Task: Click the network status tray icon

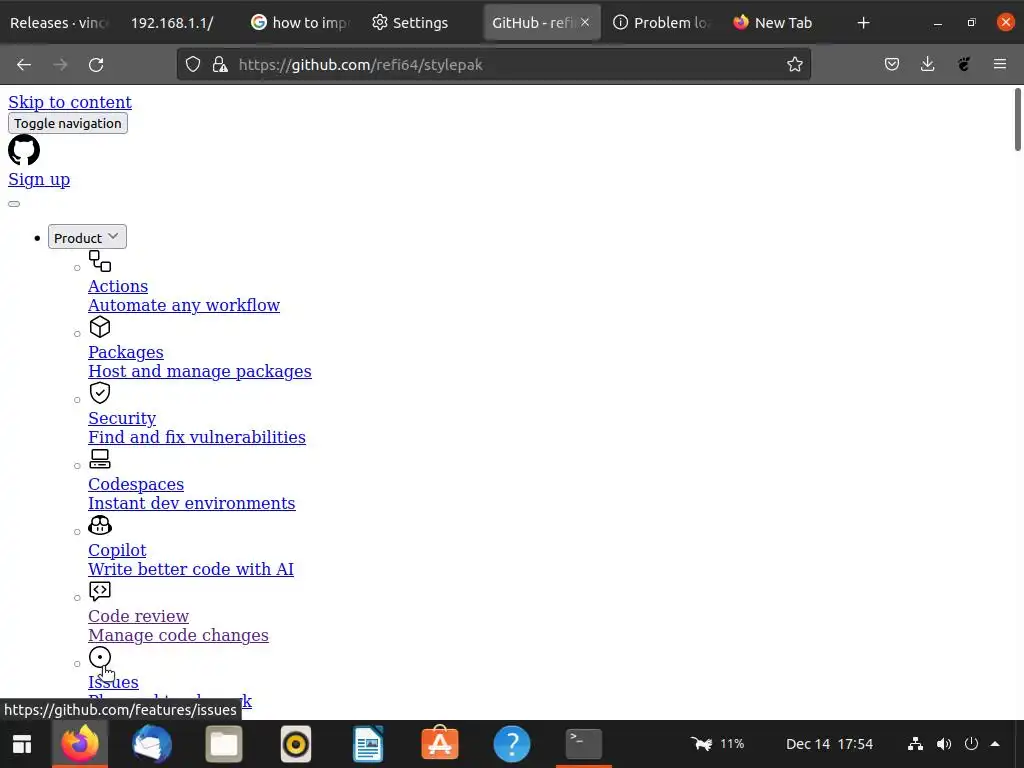Action: (916, 744)
